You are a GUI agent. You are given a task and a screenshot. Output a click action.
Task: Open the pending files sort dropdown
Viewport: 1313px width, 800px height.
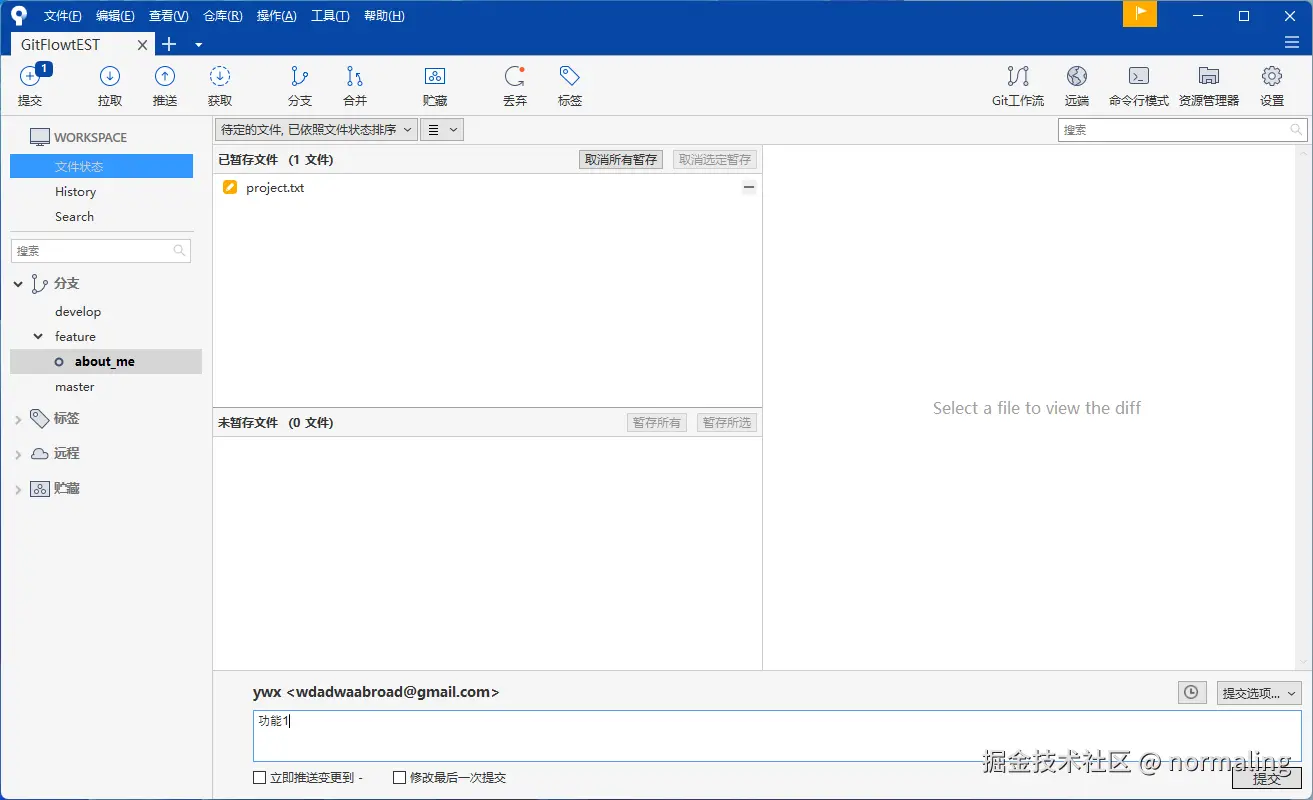[x=316, y=130]
